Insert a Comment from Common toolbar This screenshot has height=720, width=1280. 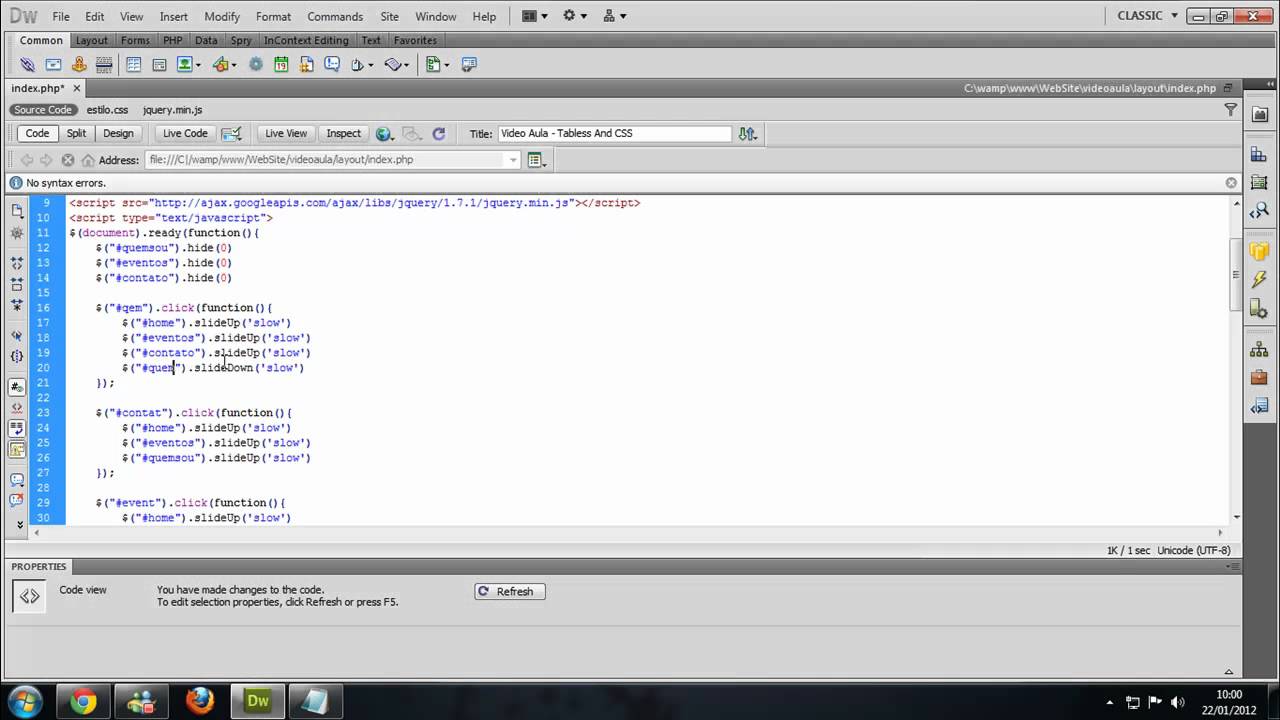coord(331,64)
